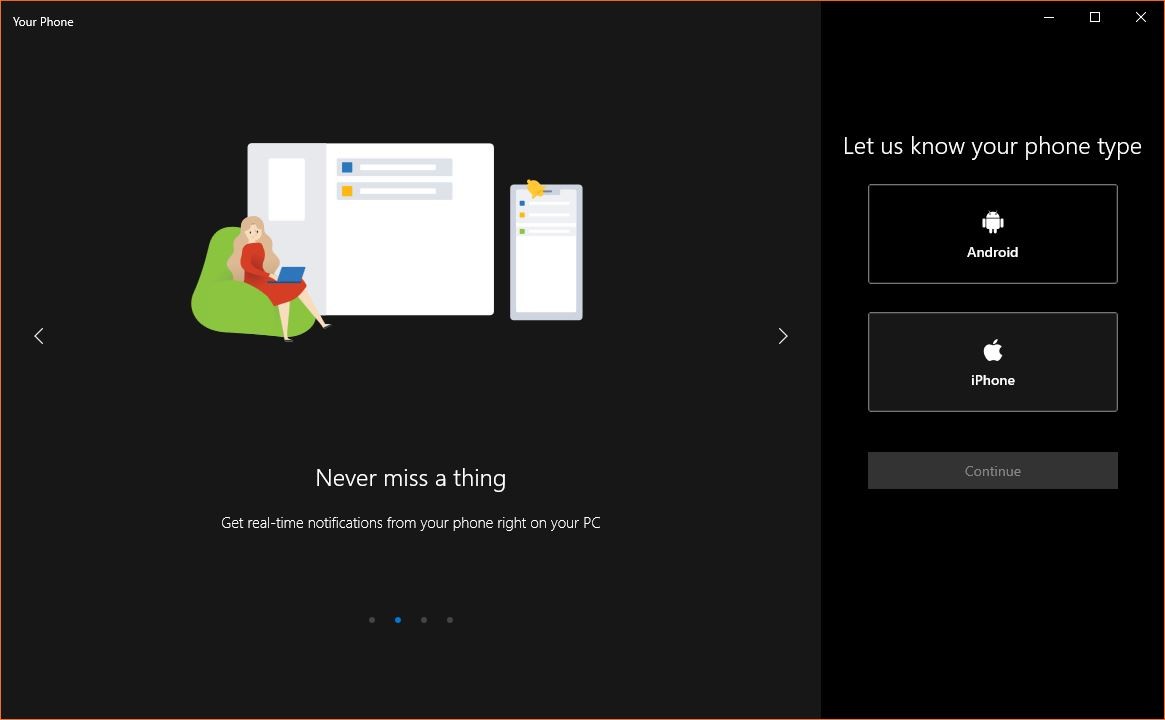Select the second (active) carousel page dot
Viewport: 1165px width, 720px height.
point(398,620)
